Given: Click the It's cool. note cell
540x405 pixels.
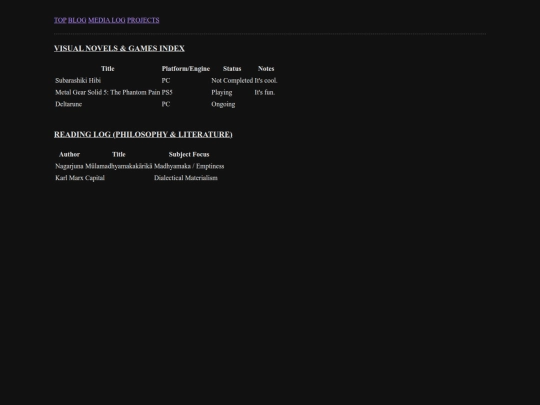Looking at the screenshot, I should point(266,81).
